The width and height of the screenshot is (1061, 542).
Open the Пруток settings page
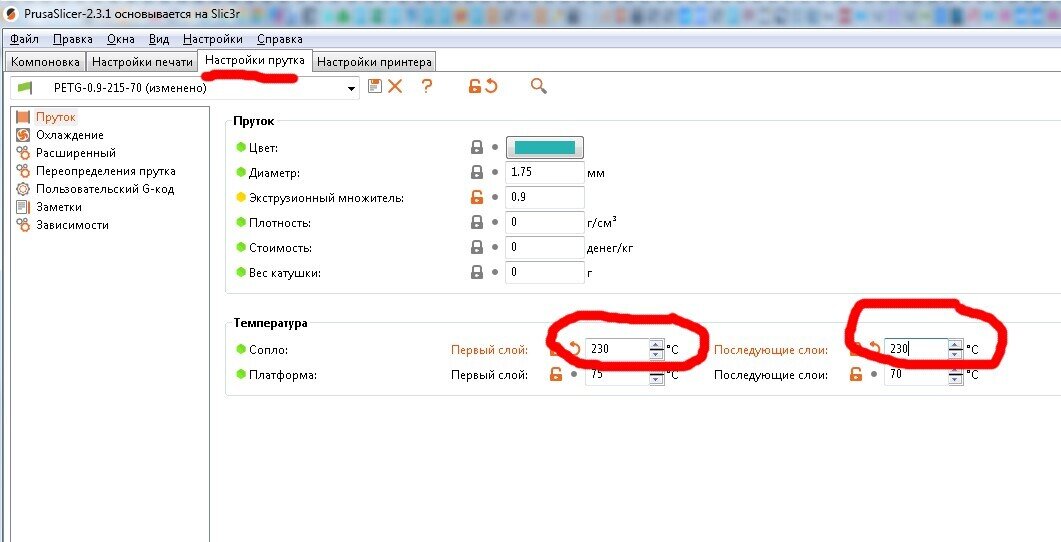tap(55, 117)
